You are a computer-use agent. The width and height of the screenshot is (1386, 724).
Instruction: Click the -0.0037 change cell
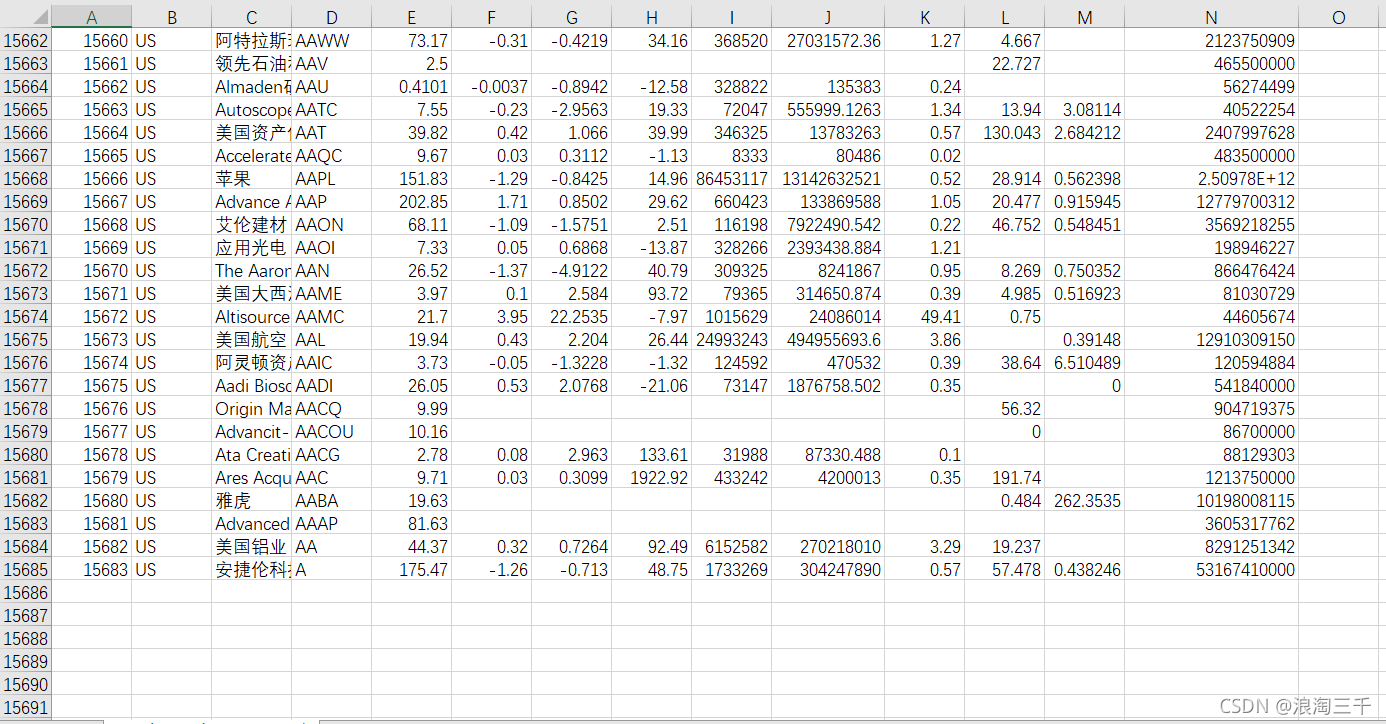(x=492, y=87)
